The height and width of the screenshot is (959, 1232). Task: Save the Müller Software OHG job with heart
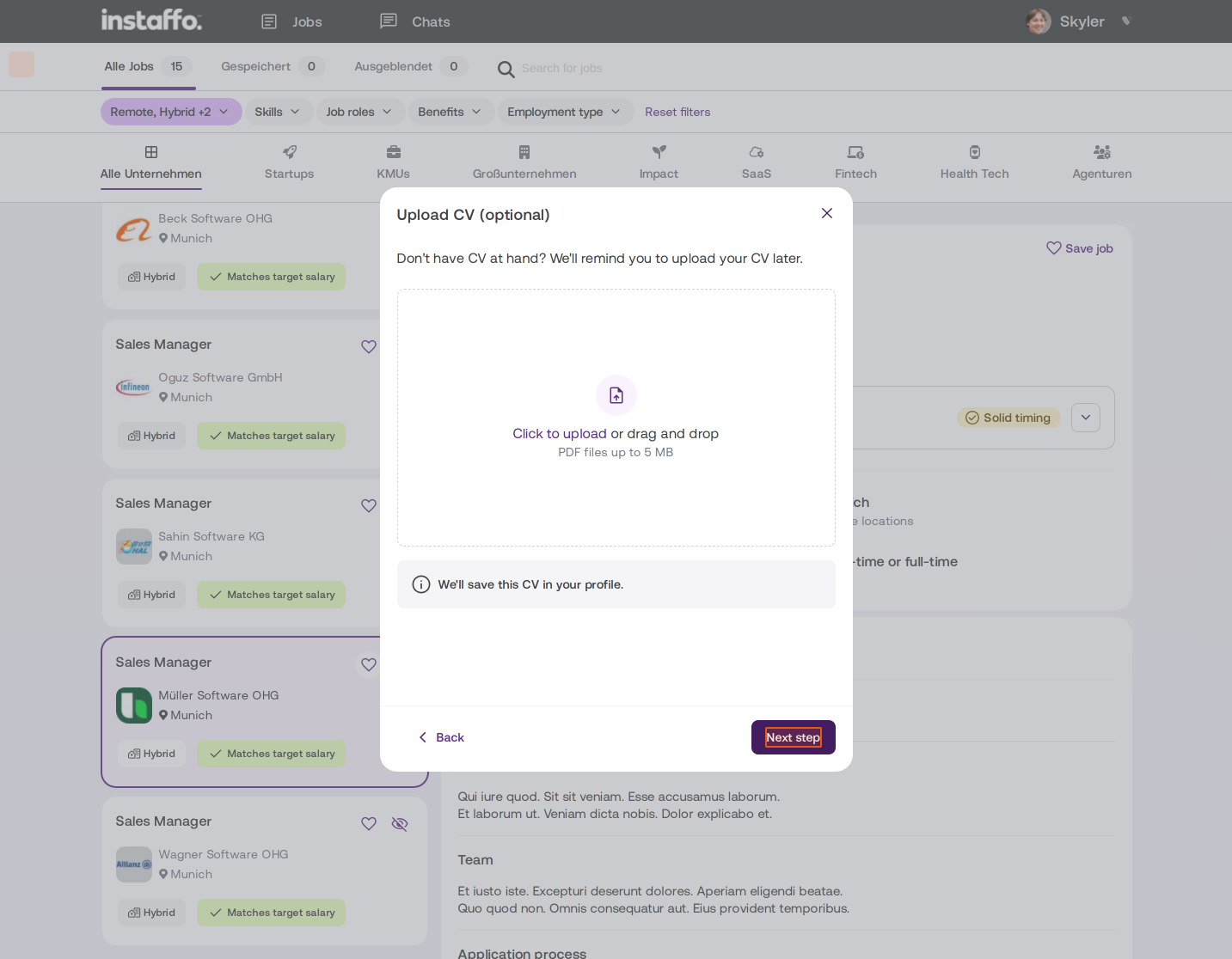369,664
